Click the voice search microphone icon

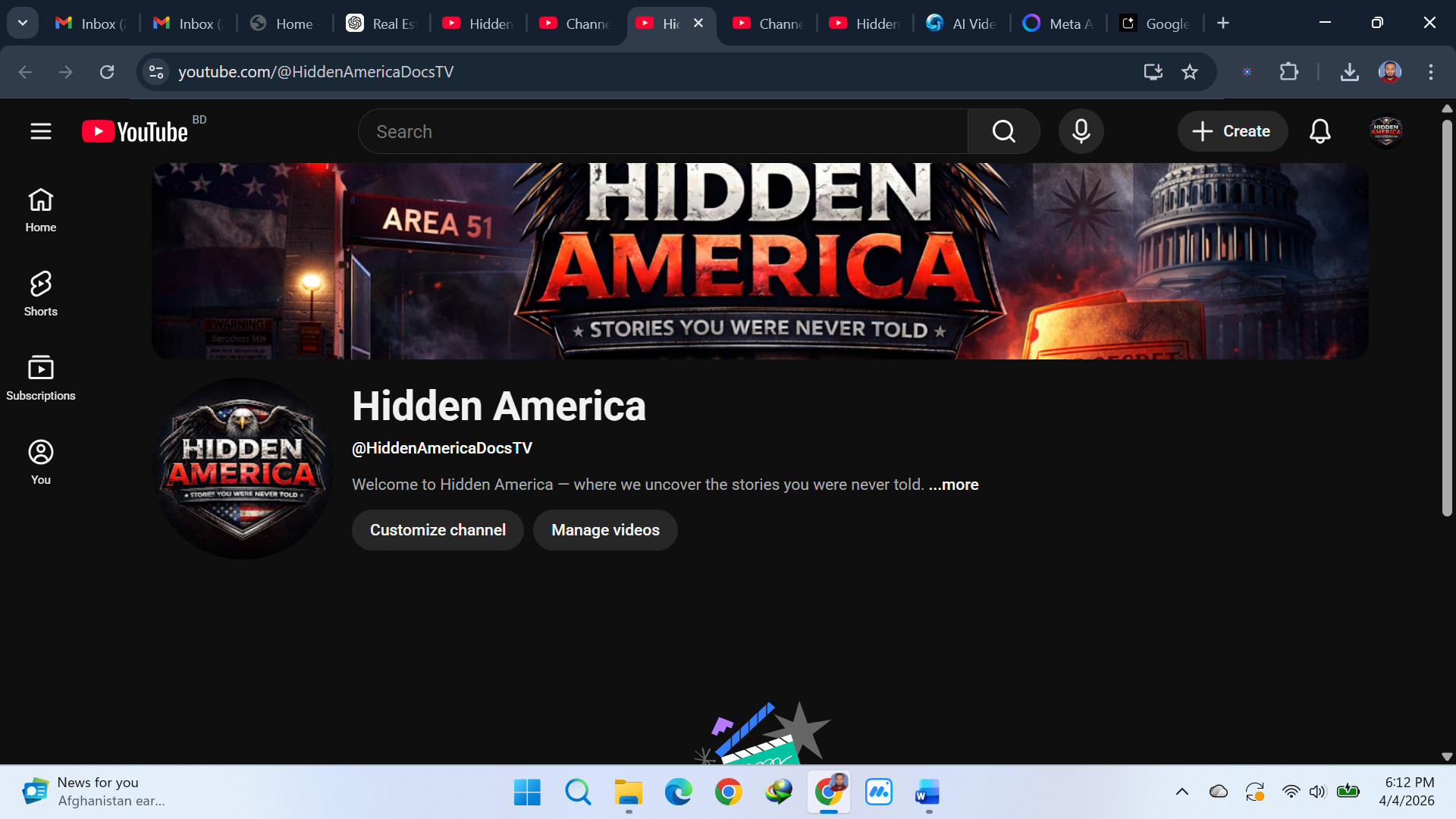pyautogui.click(x=1081, y=131)
